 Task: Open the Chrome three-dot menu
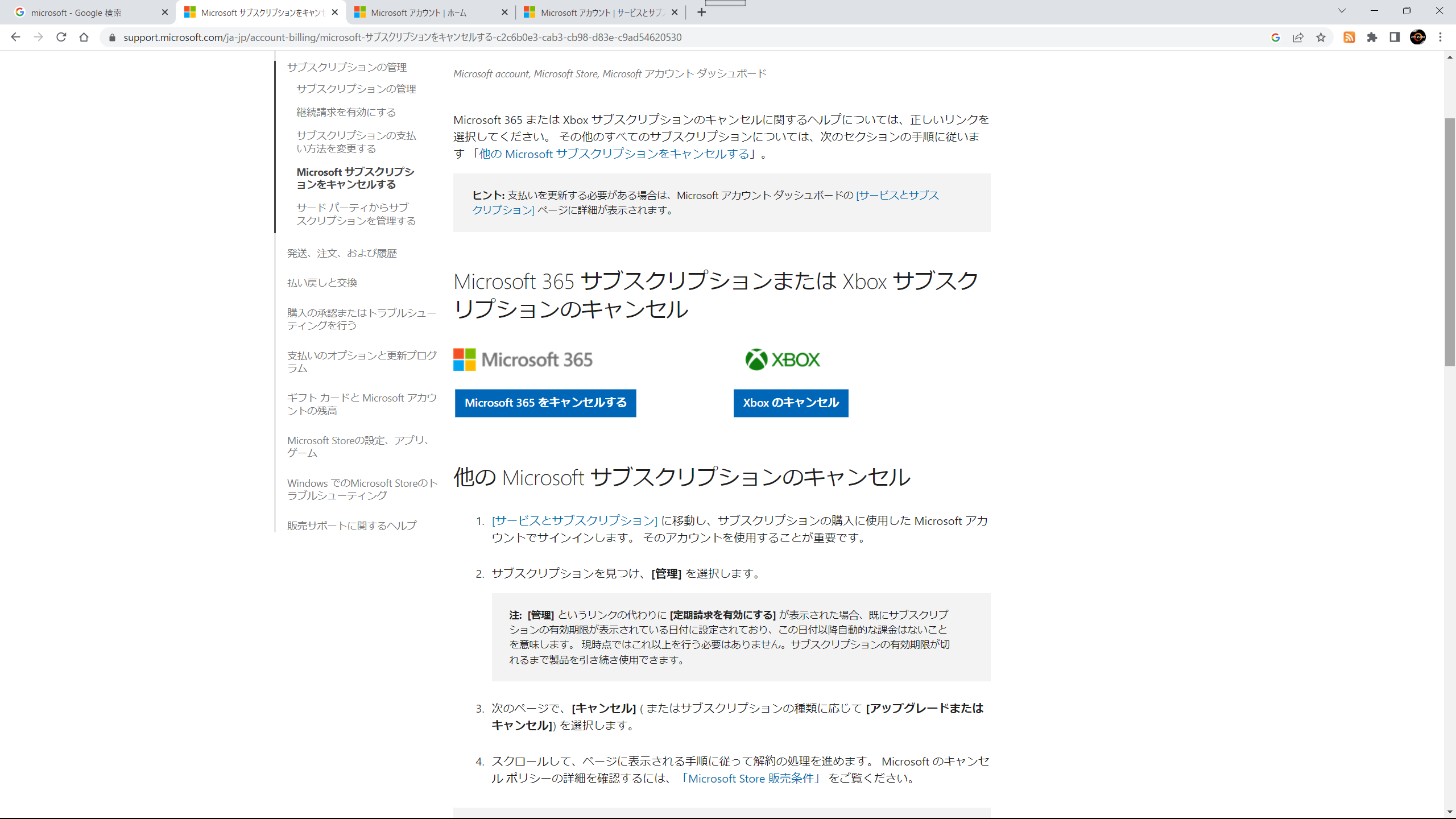click(1440, 38)
